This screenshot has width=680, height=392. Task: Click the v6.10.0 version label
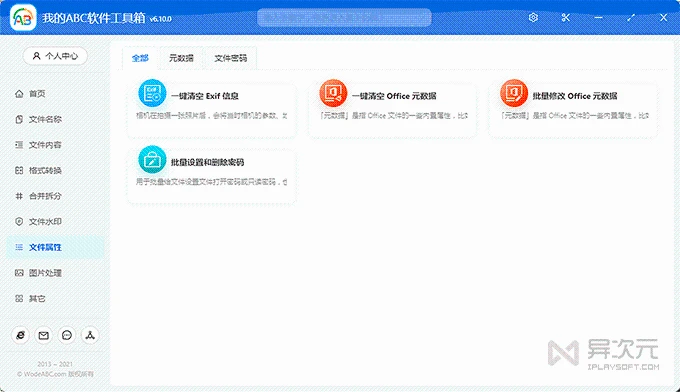pos(160,19)
